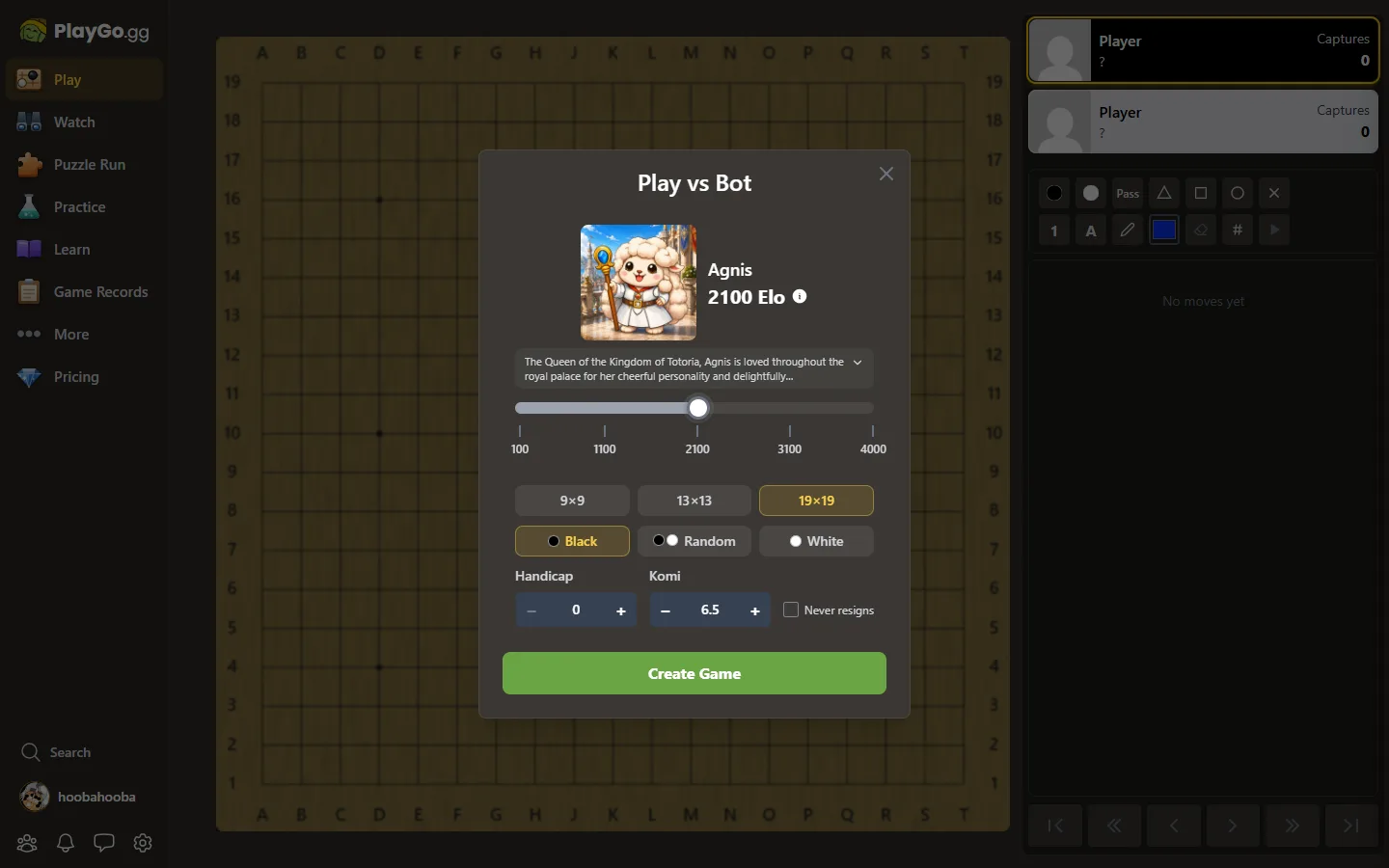Select White as stone color
Image resolution: width=1389 pixels, height=868 pixels.
816,541
